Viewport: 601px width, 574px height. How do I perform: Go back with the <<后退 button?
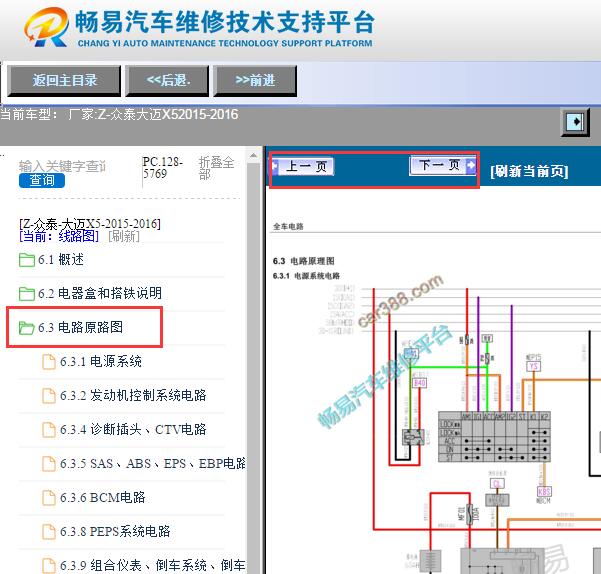click(167, 80)
